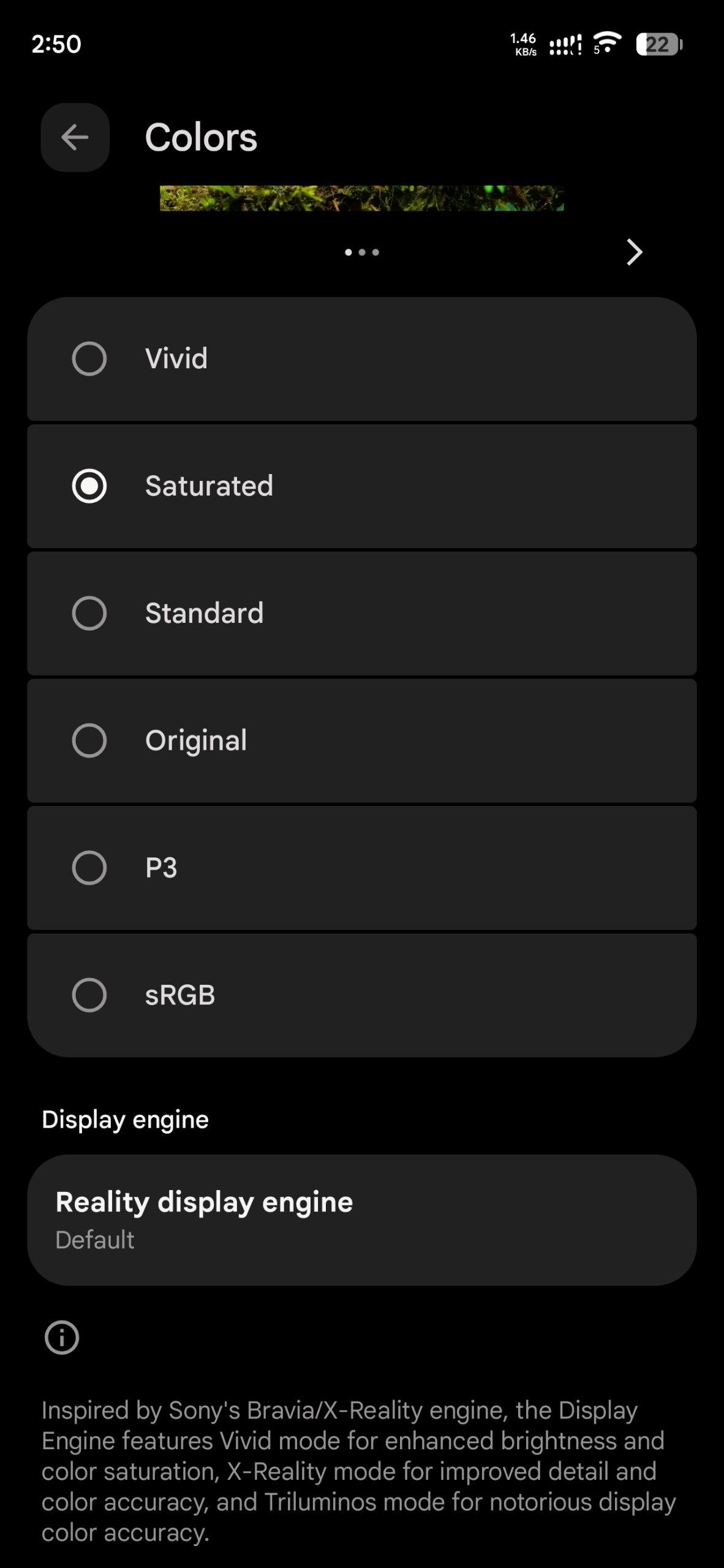Viewport: 724px width, 1568px height.
Task: Tap the color preview image thumbnail
Action: pyautogui.click(x=361, y=198)
